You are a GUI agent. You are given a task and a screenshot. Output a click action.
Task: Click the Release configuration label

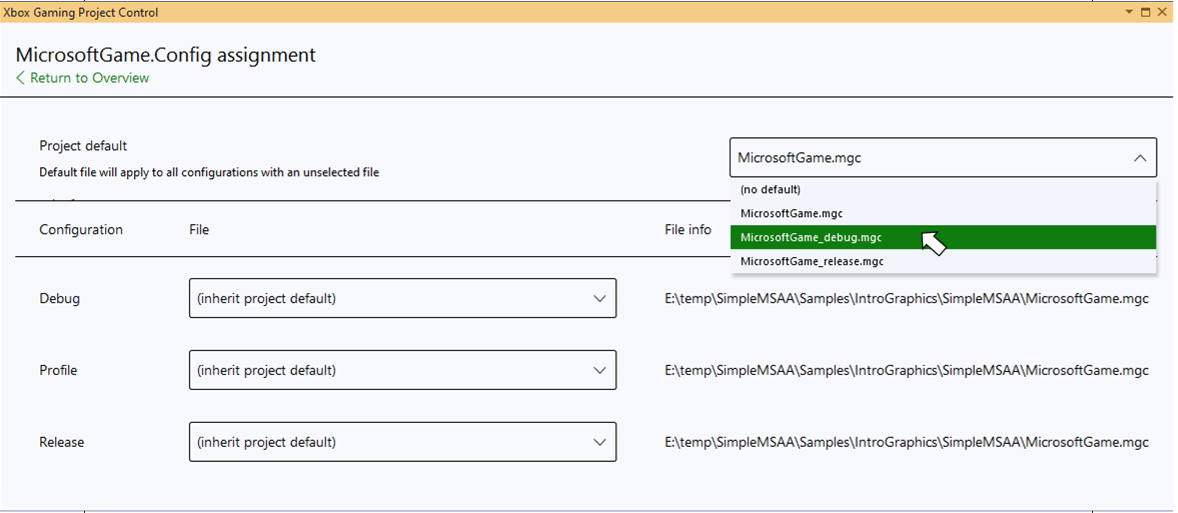tap(62, 443)
